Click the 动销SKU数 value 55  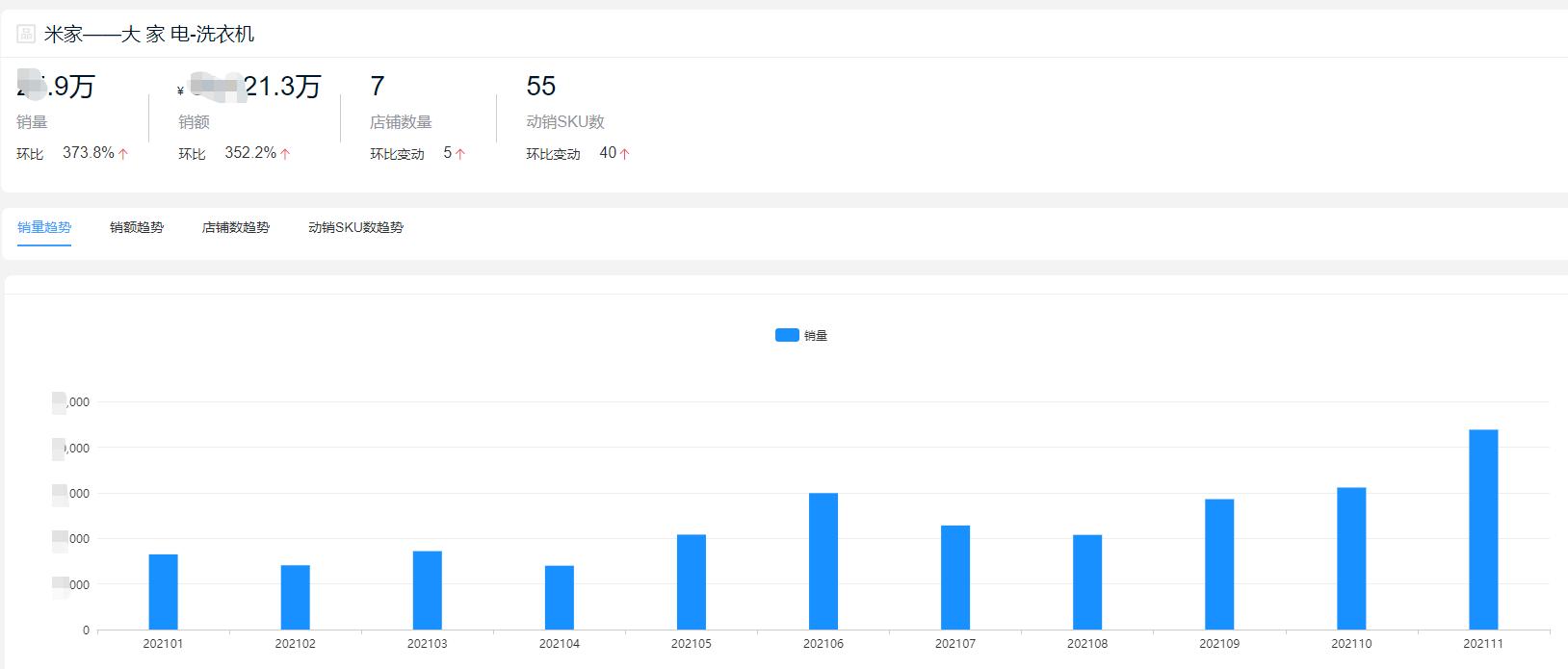541,87
